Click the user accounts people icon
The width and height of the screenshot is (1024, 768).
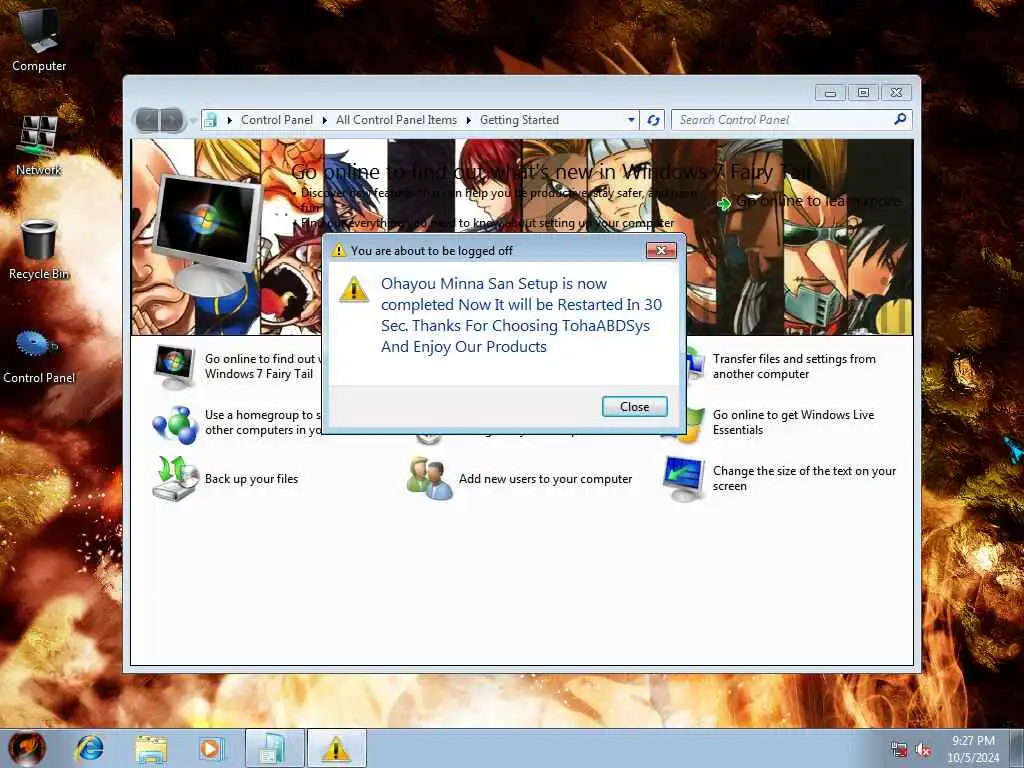(x=429, y=479)
